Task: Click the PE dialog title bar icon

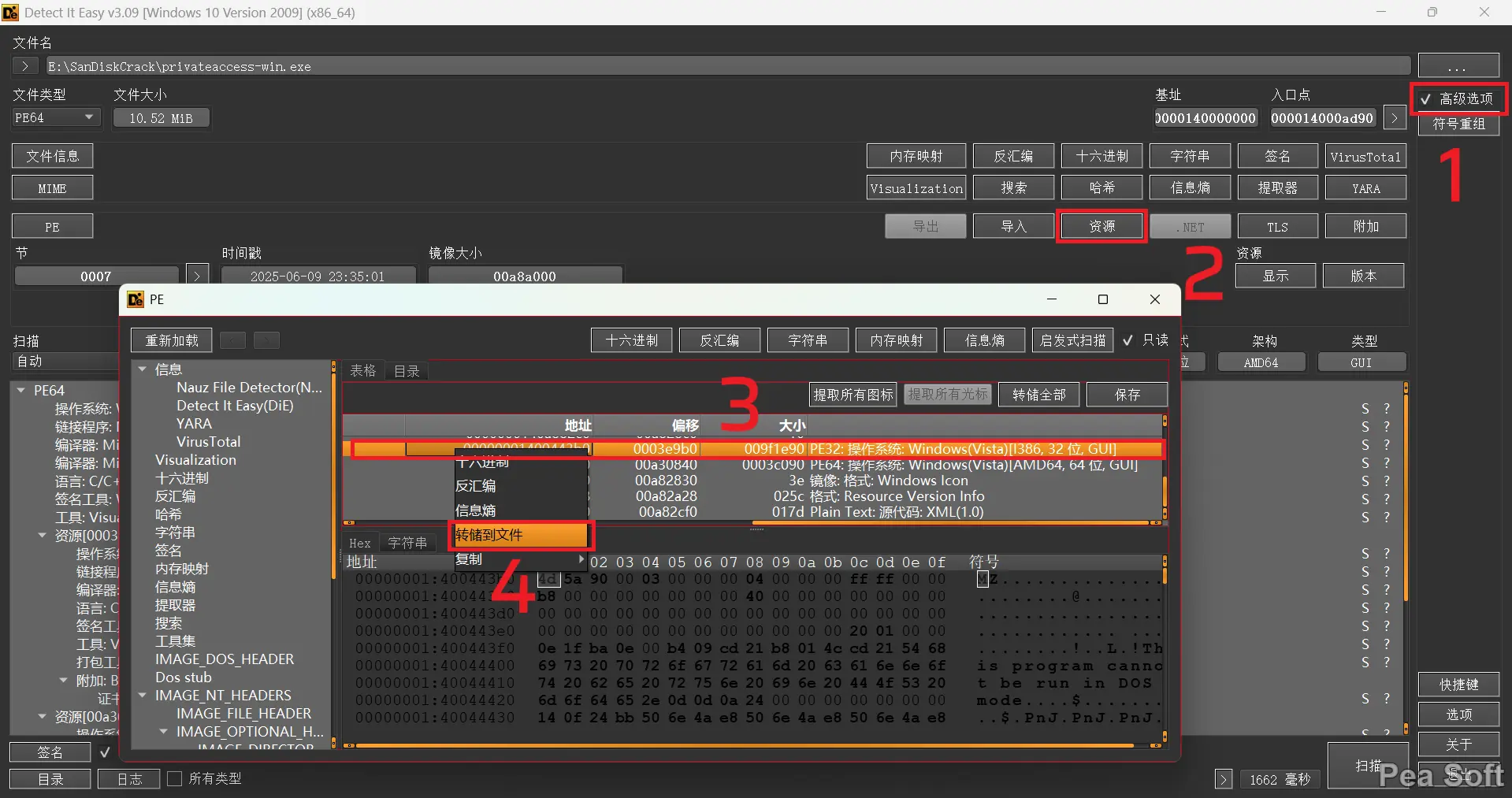Action: pos(136,299)
